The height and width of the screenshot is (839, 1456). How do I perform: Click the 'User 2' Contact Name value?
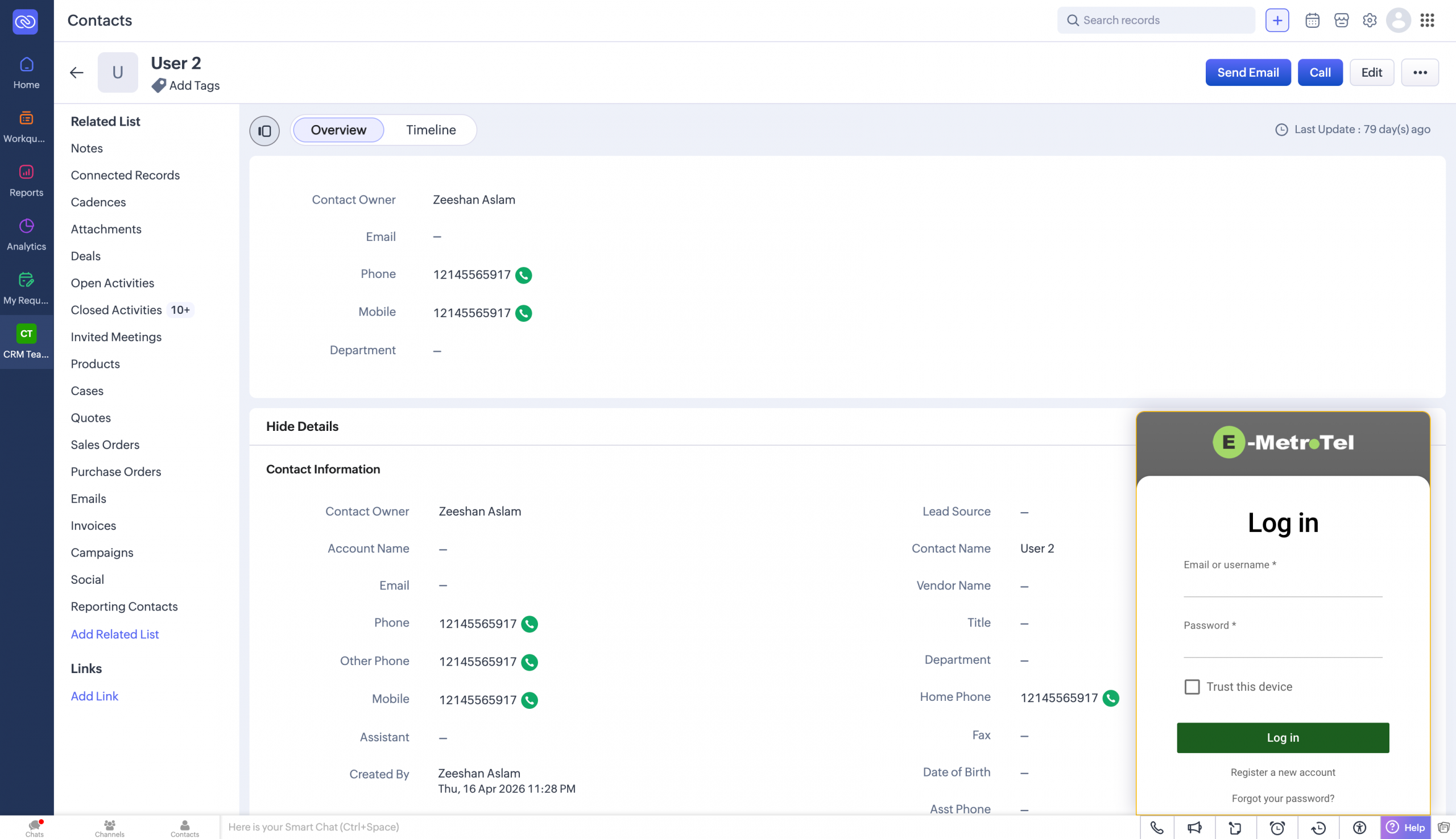pos(1037,549)
